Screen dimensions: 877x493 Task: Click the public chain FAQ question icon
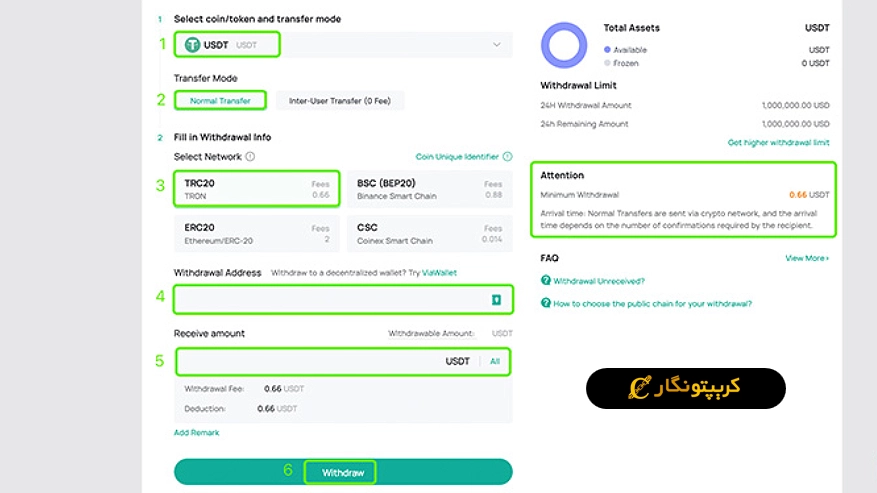pyautogui.click(x=546, y=303)
